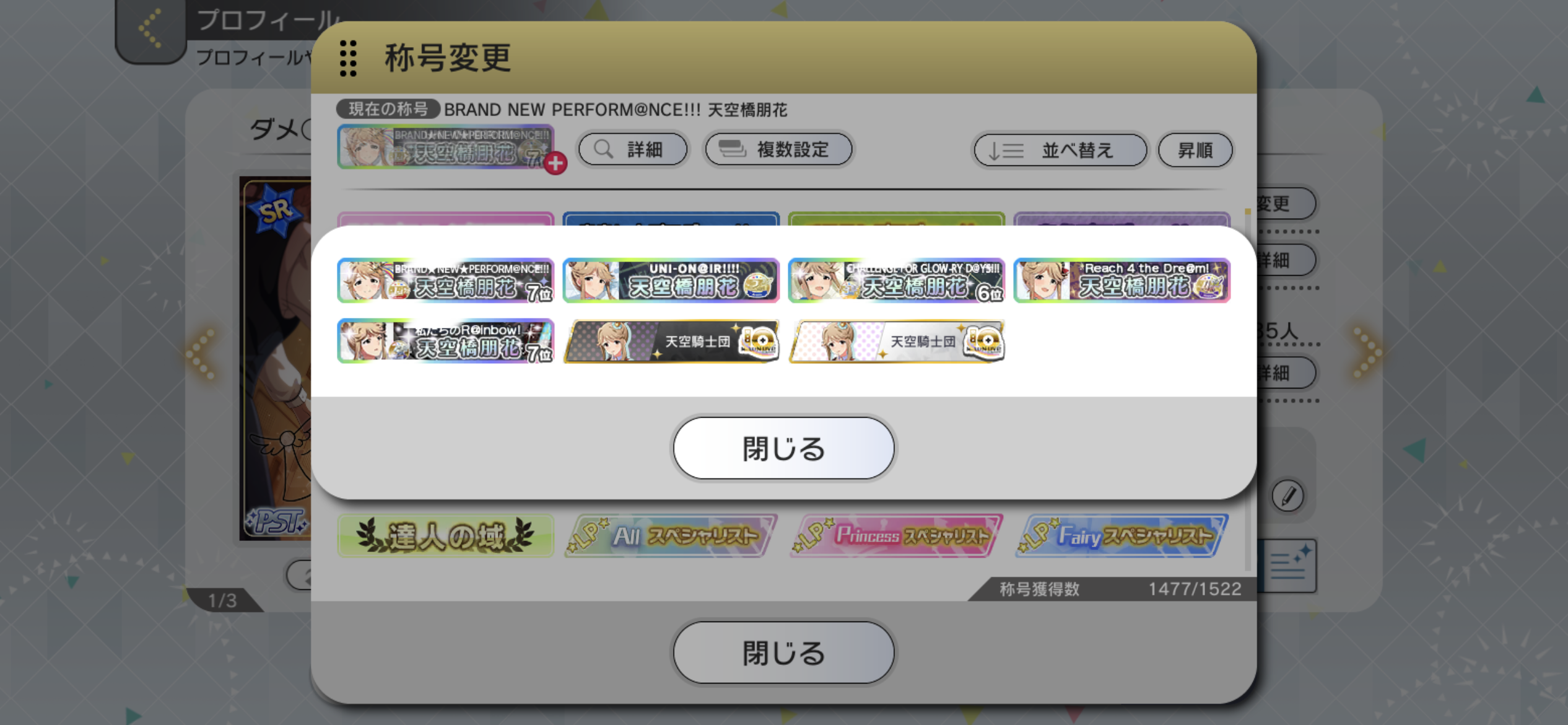Choose the CHALLENGE FOR GLOW-RY D@YS!!! rank 6 badge
The width and height of the screenshot is (1568, 725).
pos(896,281)
